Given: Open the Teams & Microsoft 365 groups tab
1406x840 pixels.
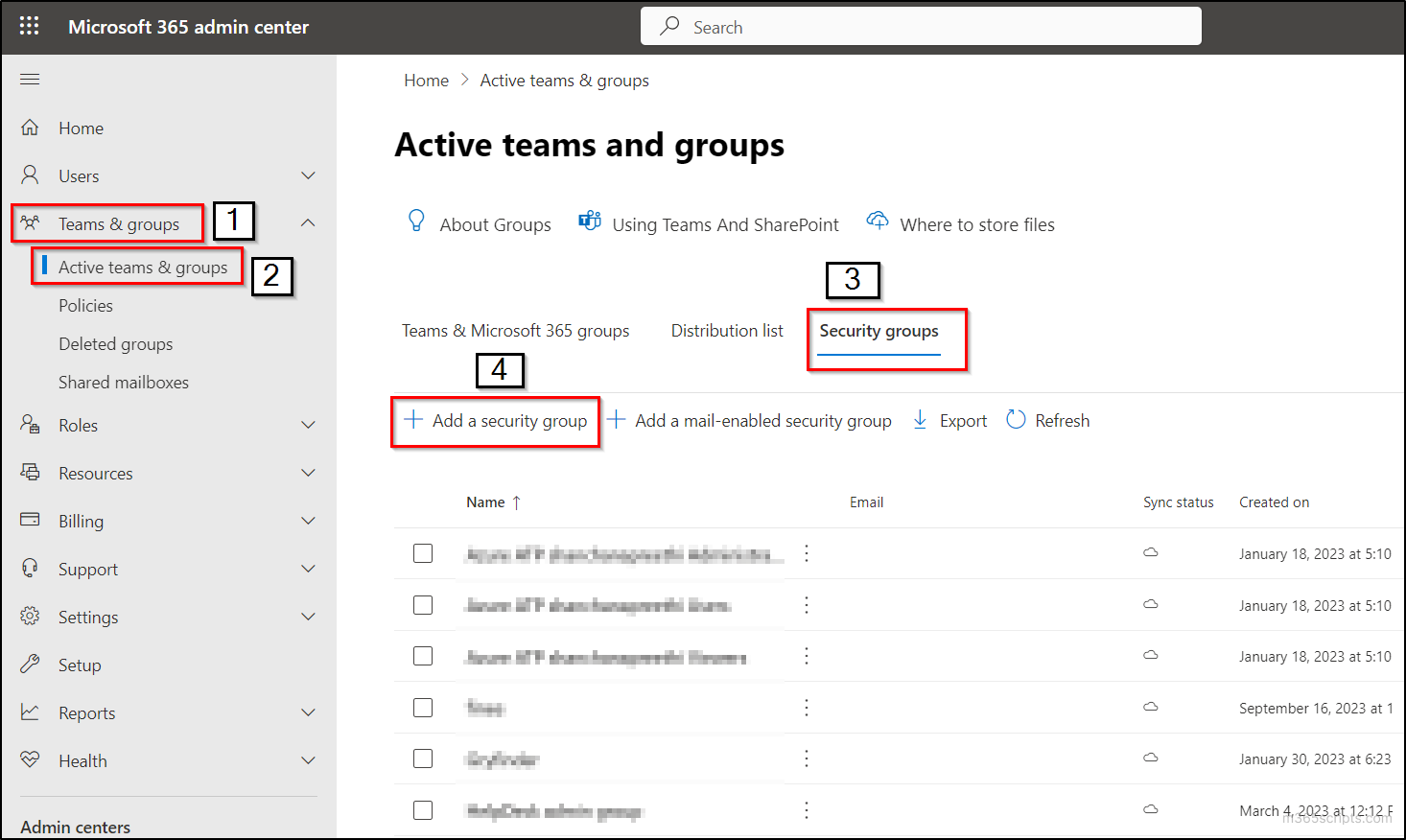Looking at the screenshot, I should click(x=515, y=330).
